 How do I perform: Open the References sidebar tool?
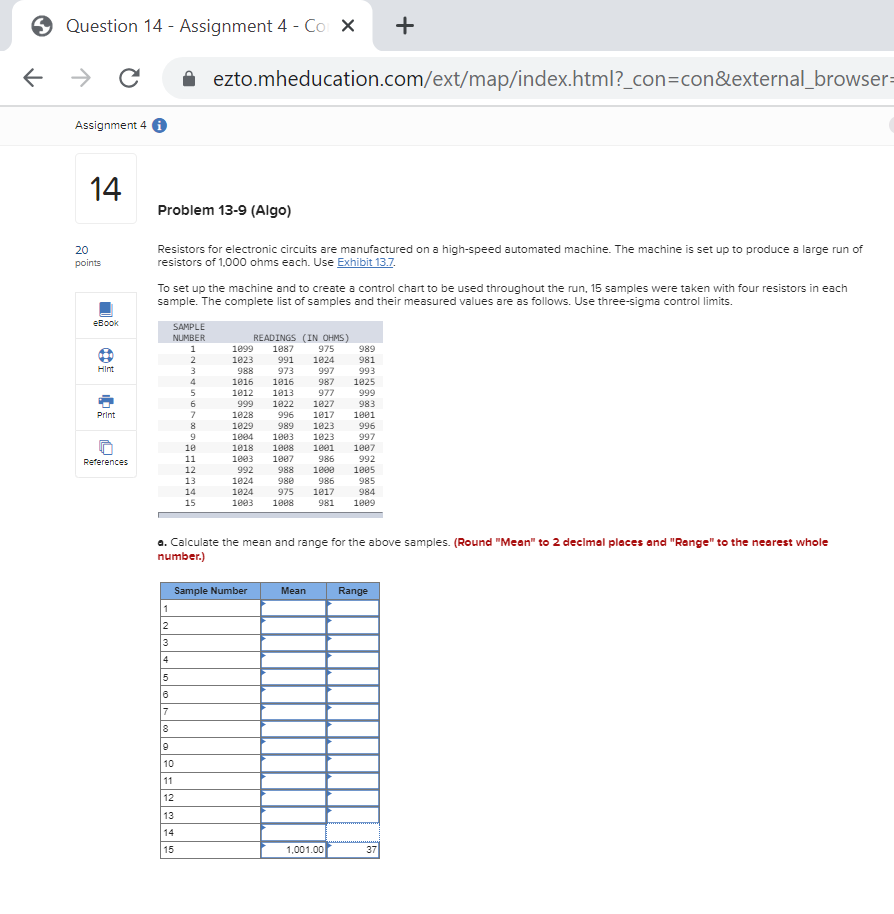pyautogui.click(x=106, y=454)
